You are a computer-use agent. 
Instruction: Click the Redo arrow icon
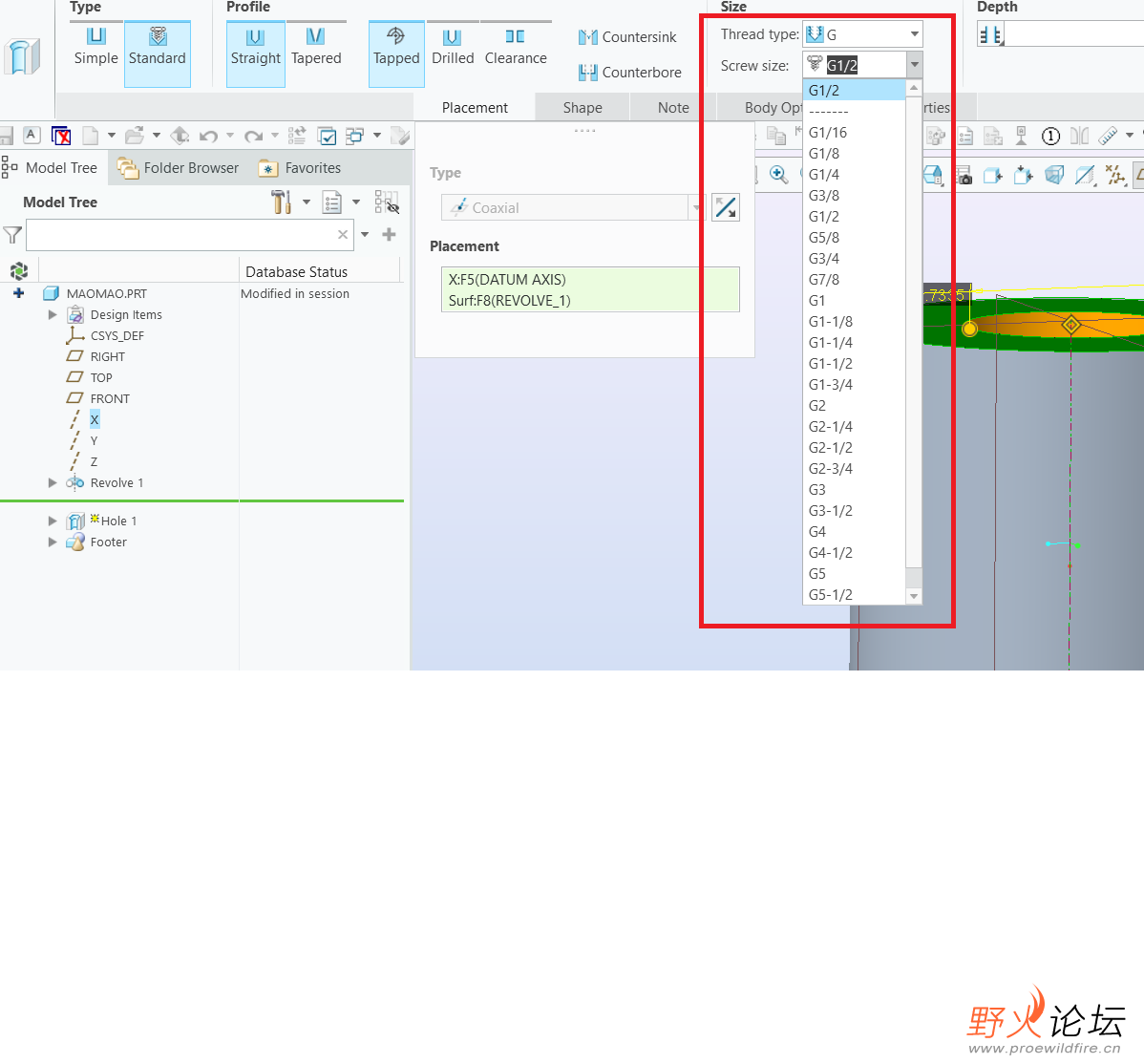253,136
